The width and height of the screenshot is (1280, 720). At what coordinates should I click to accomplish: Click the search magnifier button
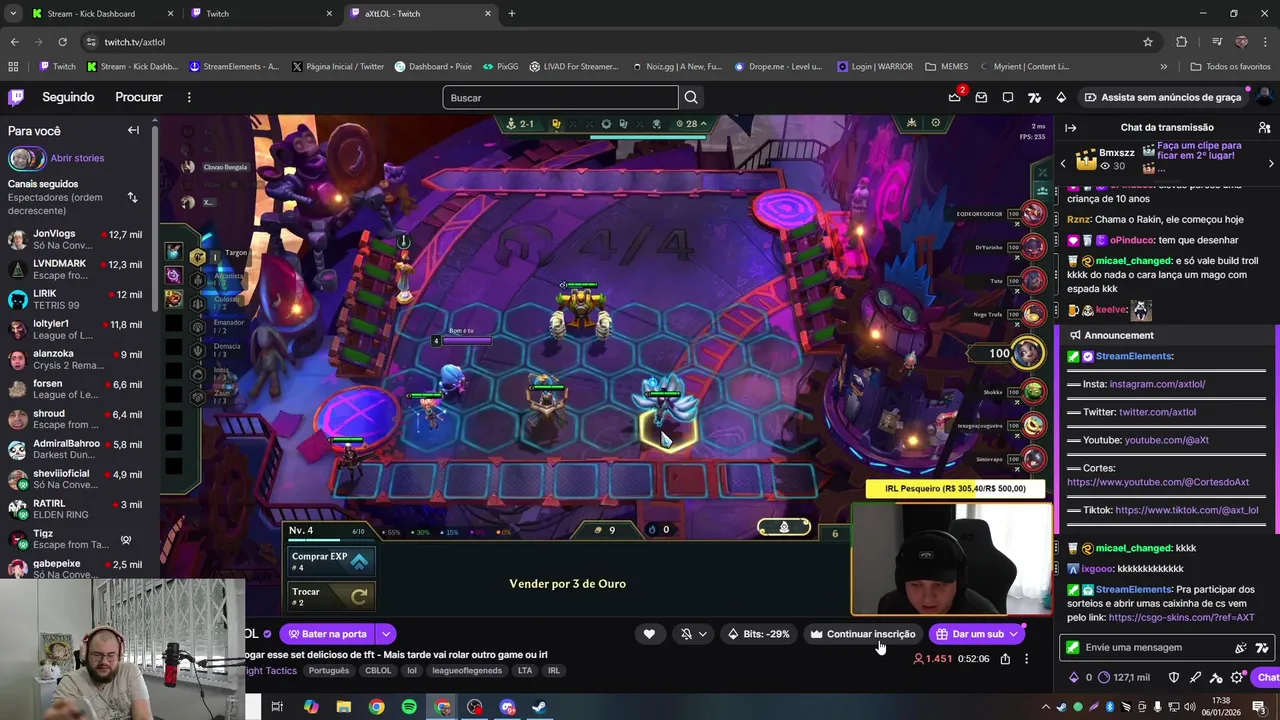(x=691, y=97)
